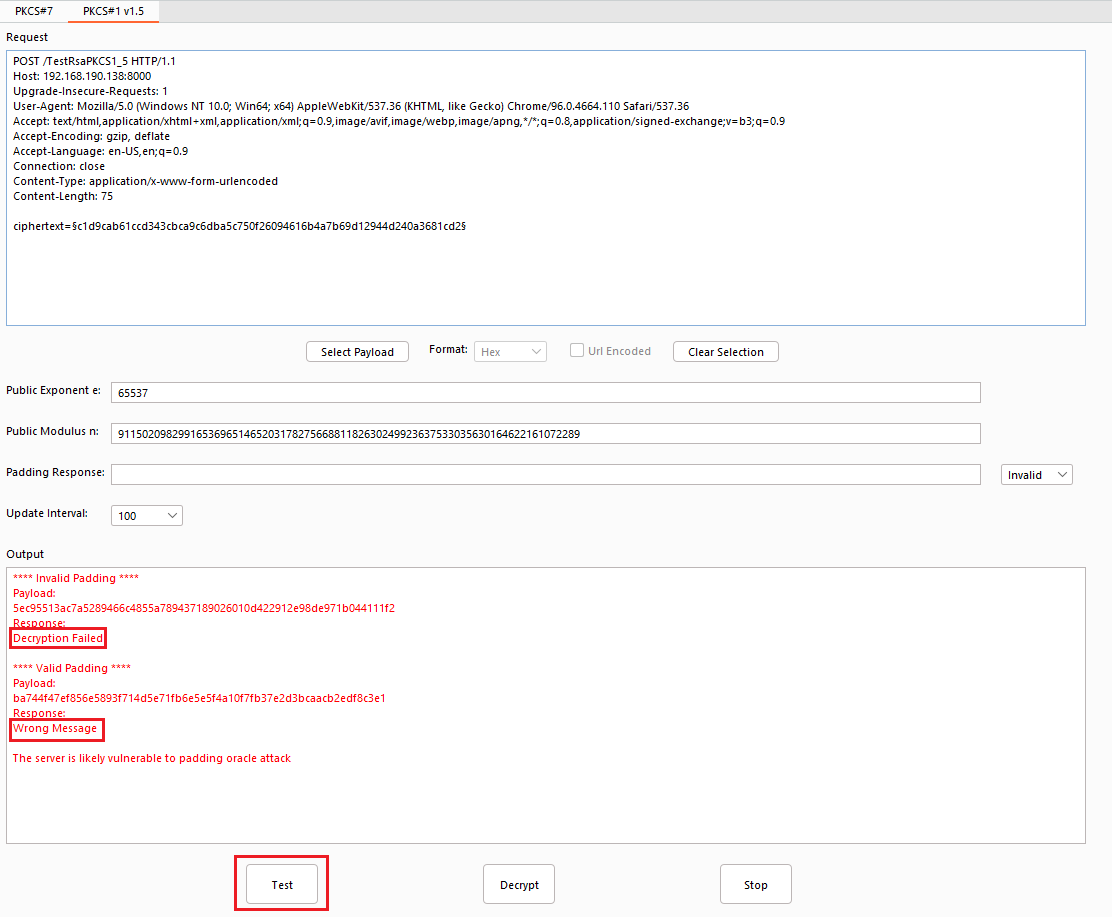
Task: Click the "**** Invalid Padding ****" output line
Action: pos(76,578)
